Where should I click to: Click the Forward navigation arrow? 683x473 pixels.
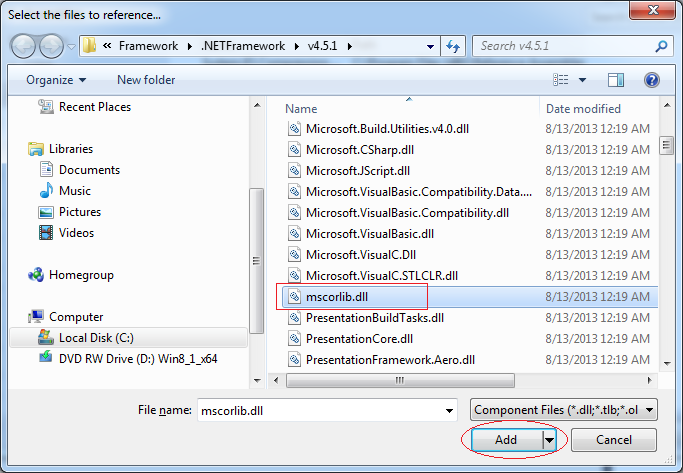coord(51,46)
